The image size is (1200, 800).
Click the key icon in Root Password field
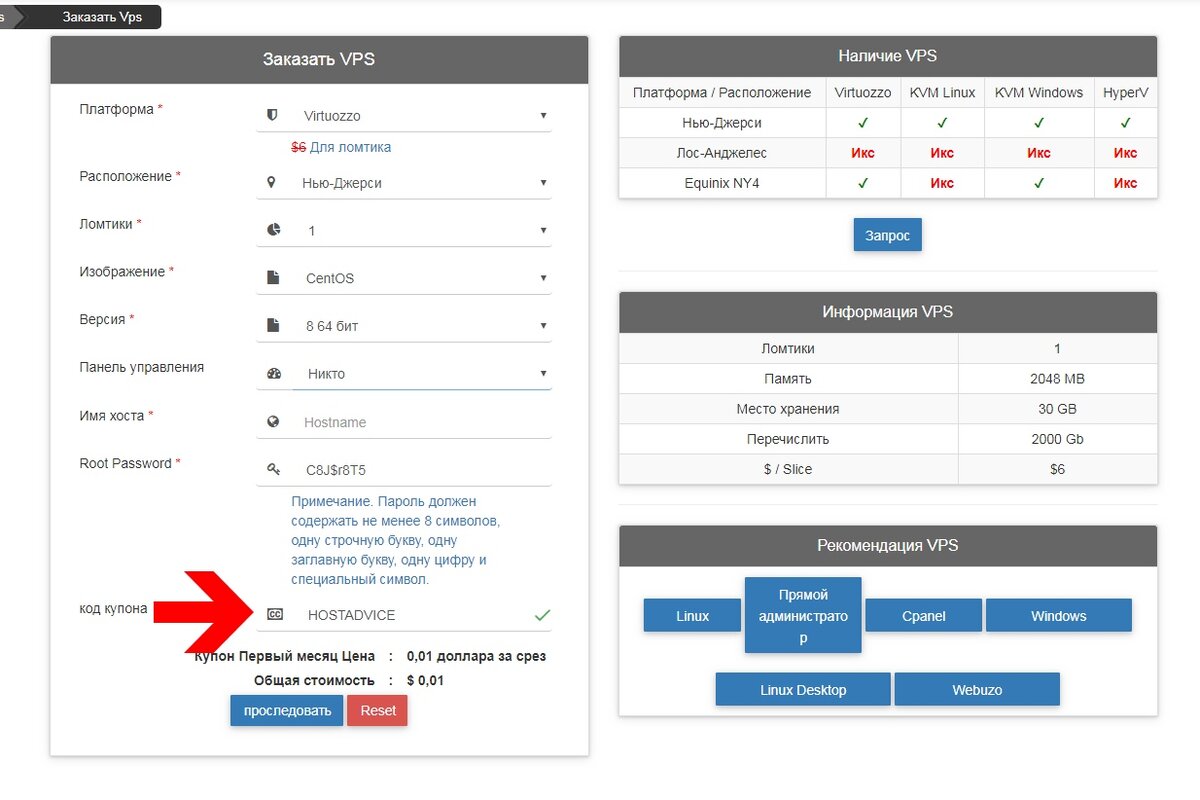pyautogui.click(x=274, y=469)
